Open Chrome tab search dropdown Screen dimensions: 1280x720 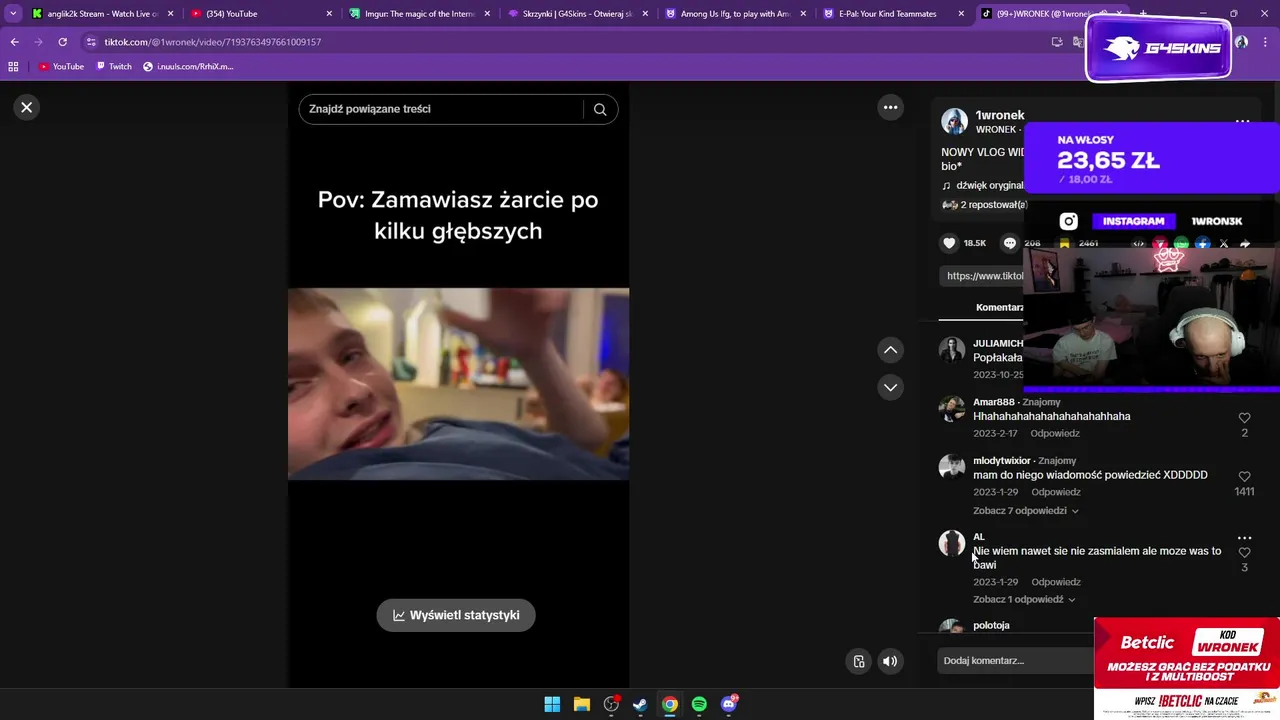coord(12,14)
